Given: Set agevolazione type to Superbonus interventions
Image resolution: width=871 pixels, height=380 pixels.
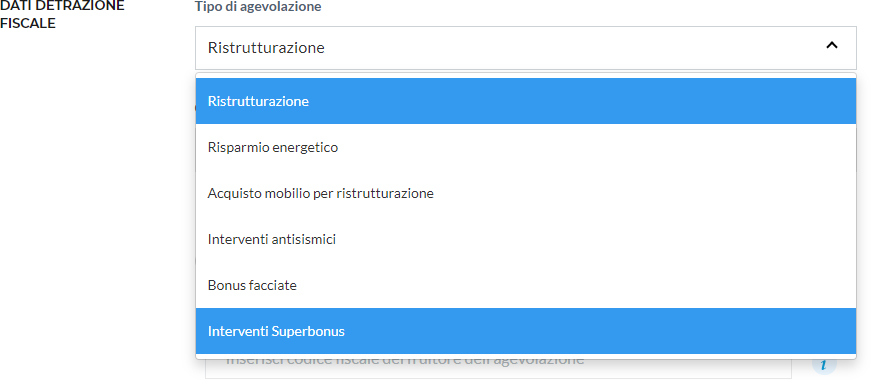Looking at the screenshot, I should (x=525, y=331).
